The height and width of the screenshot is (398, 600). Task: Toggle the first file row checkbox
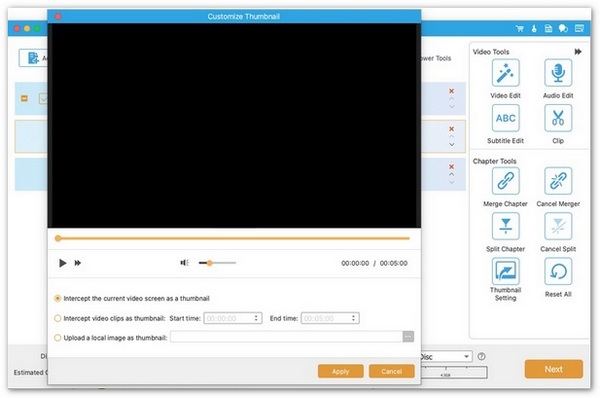tap(43, 99)
